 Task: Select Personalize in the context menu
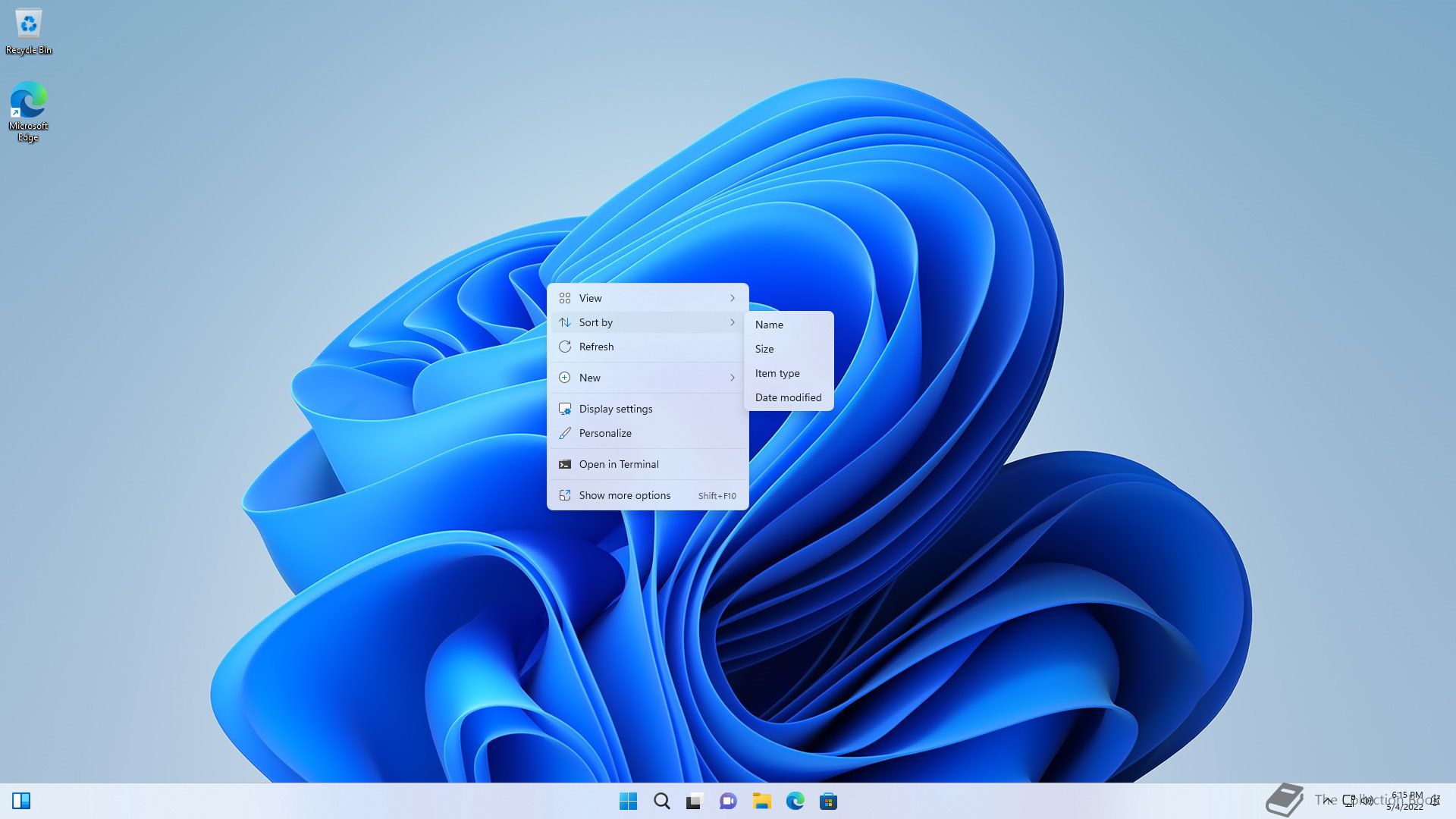pyautogui.click(x=648, y=433)
